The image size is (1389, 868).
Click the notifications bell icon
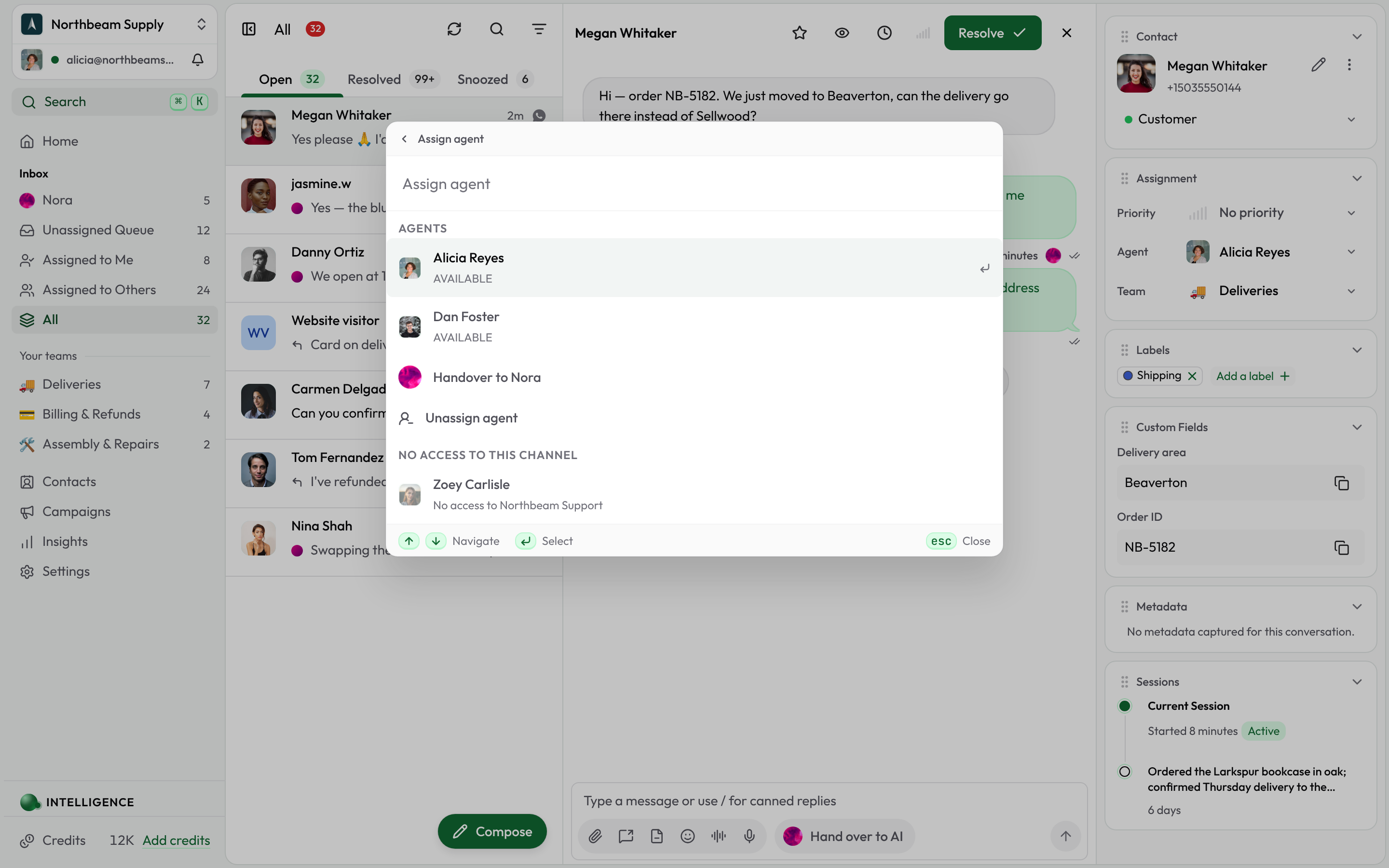pos(198,60)
